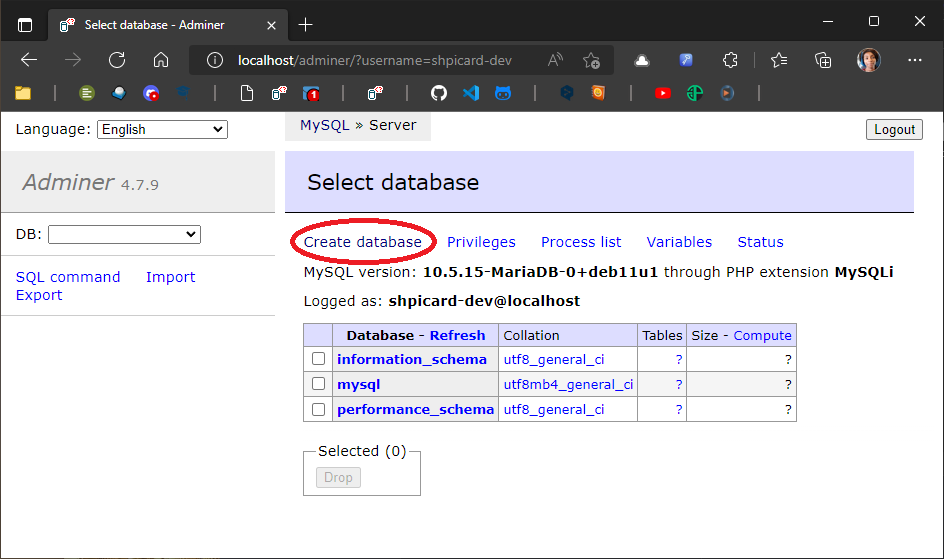The width and height of the screenshot is (944, 559).
Task: Open the tab actions menu icon
Action: (x=25, y=25)
